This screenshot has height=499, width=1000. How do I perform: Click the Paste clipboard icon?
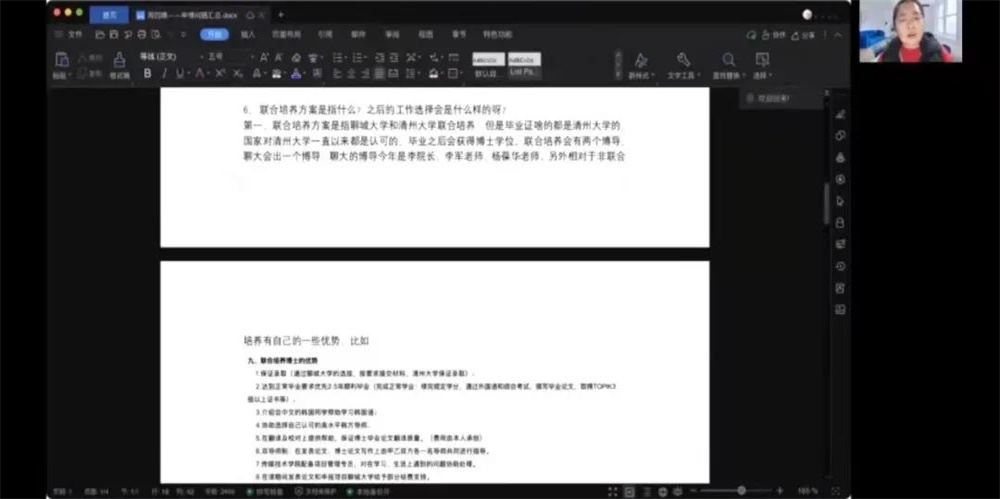[x=62, y=60]
